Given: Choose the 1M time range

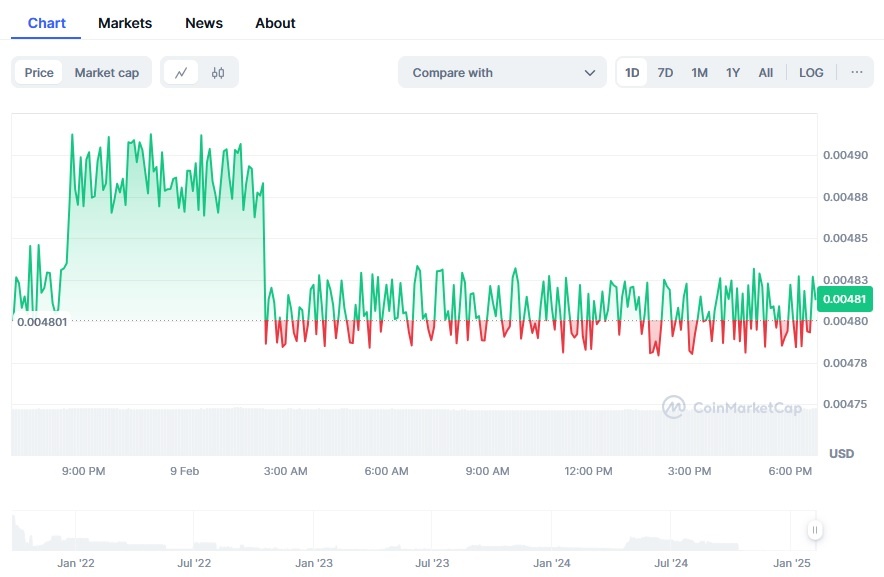Looking at the screenshot, I should (699, 73).
